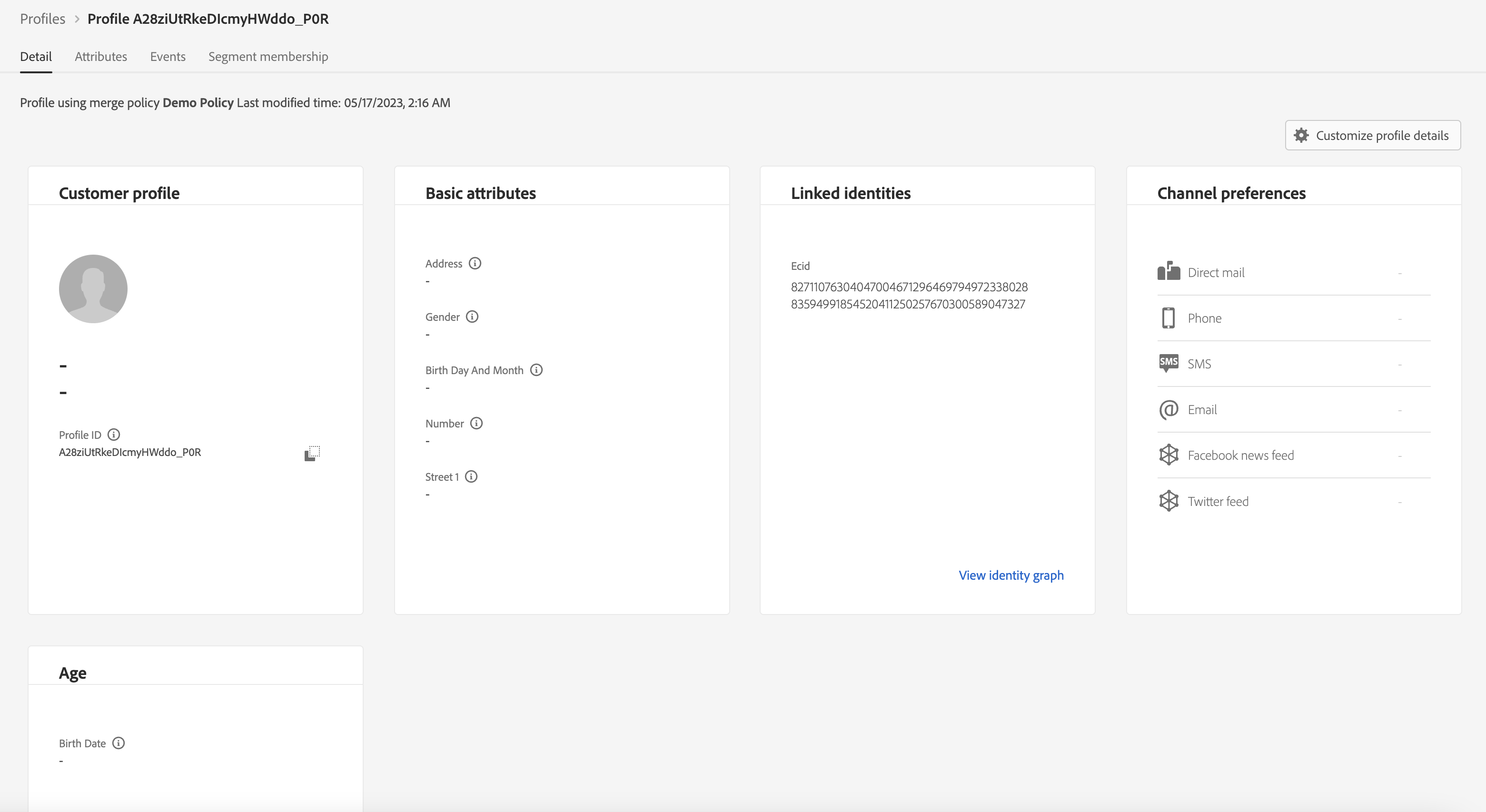Open info icon next to Number
Screen dimensions: 1486x812
click(x=476, y=423)
